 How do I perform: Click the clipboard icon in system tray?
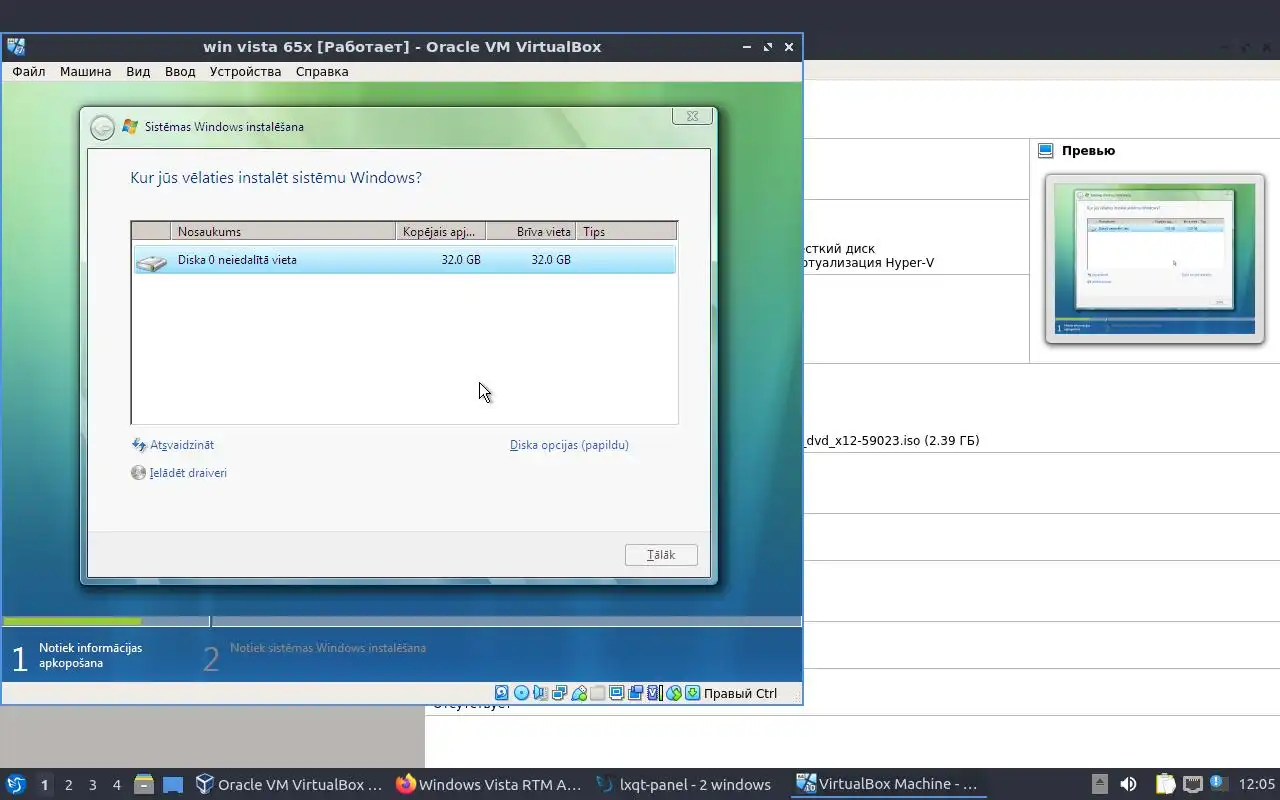(1165, 784)
